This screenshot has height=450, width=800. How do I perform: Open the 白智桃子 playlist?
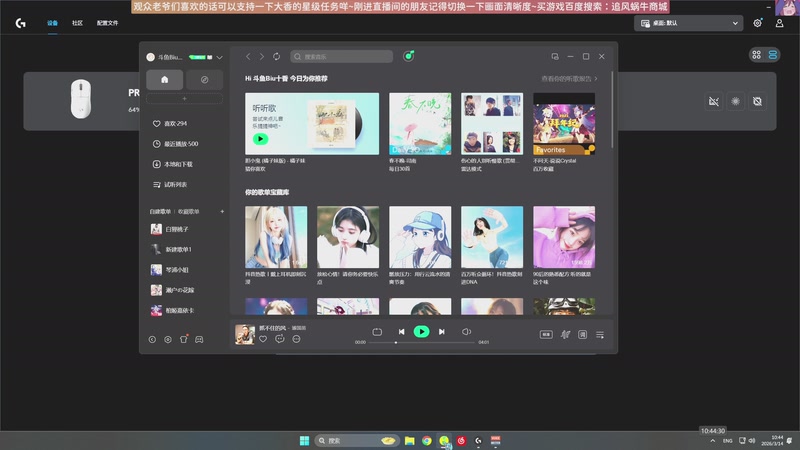[170, 229]
